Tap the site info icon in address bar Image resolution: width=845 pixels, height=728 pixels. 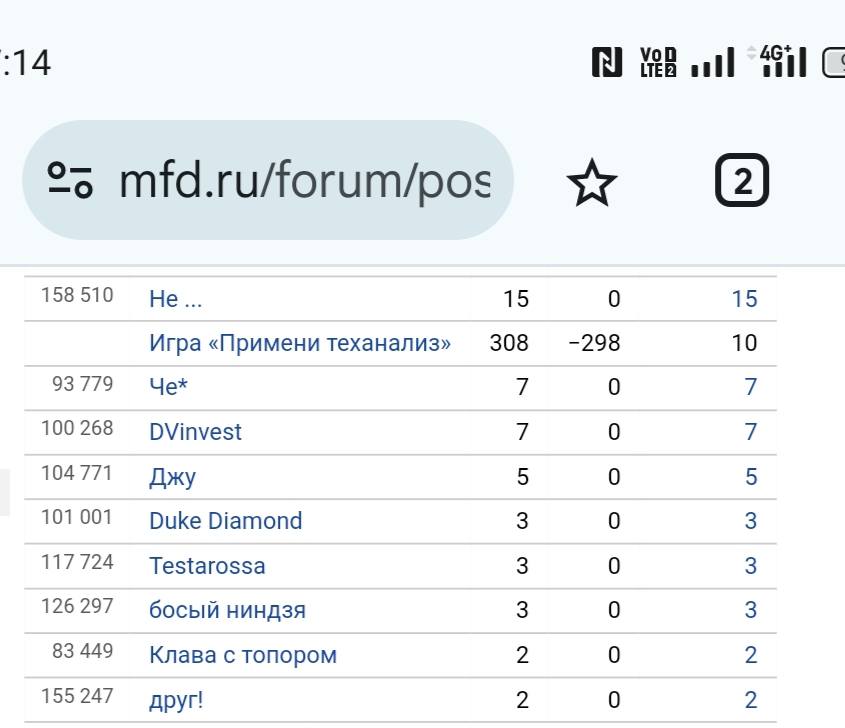[x=70, y=180]
